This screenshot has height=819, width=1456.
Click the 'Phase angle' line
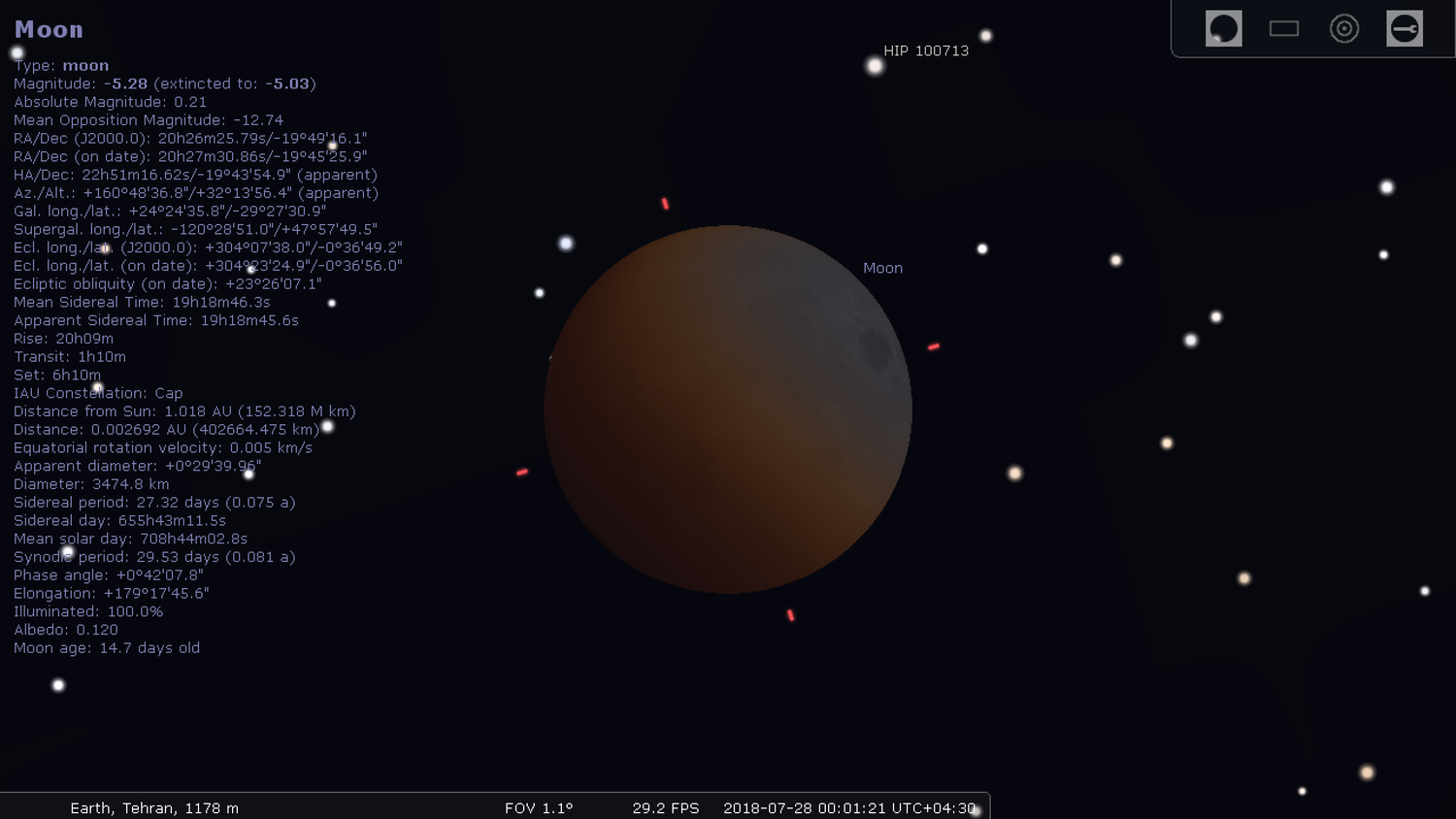[x=109, y=574]
